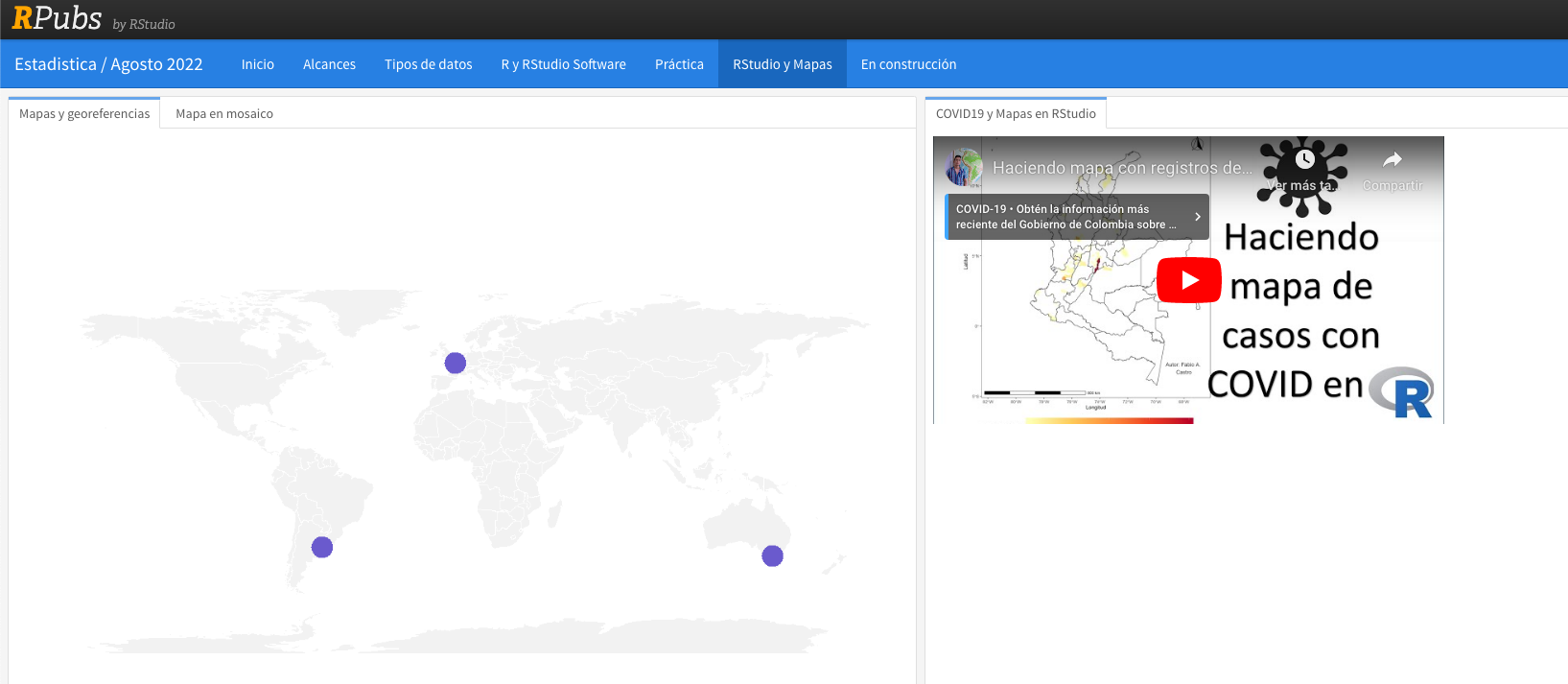The image size is (1568, 684).
Task: Click the Watch Later clock icon
Action: 1304,160
